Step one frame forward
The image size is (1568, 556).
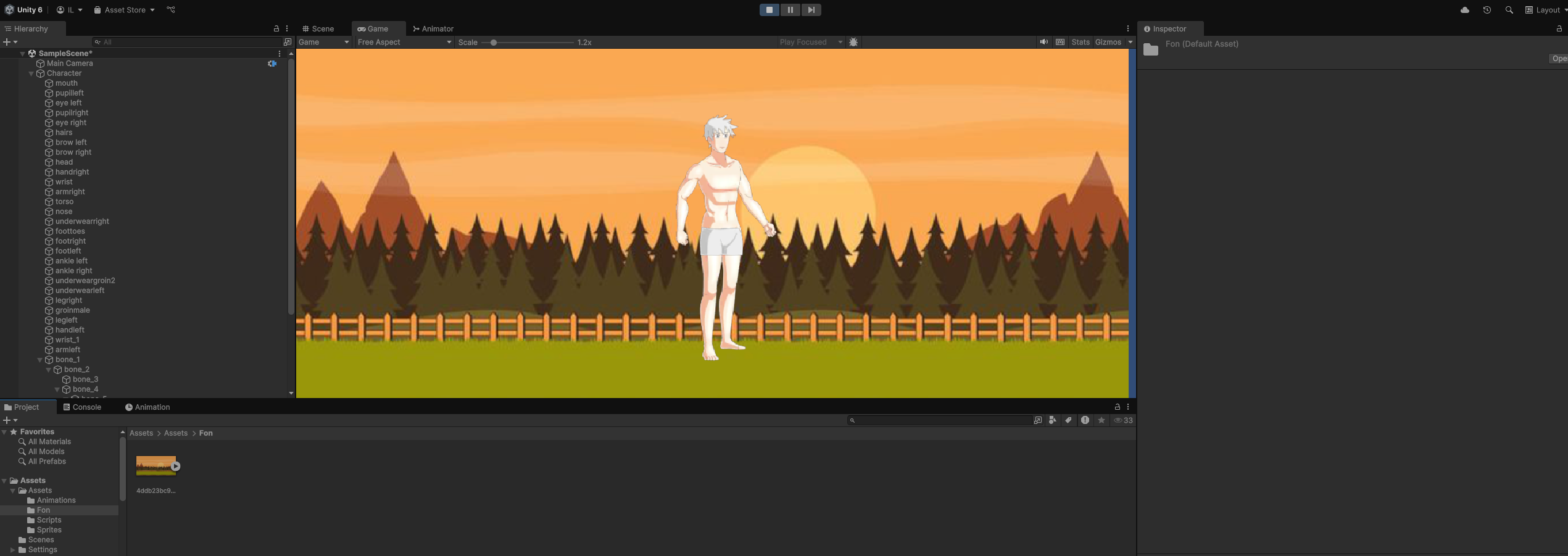(811, 10)
